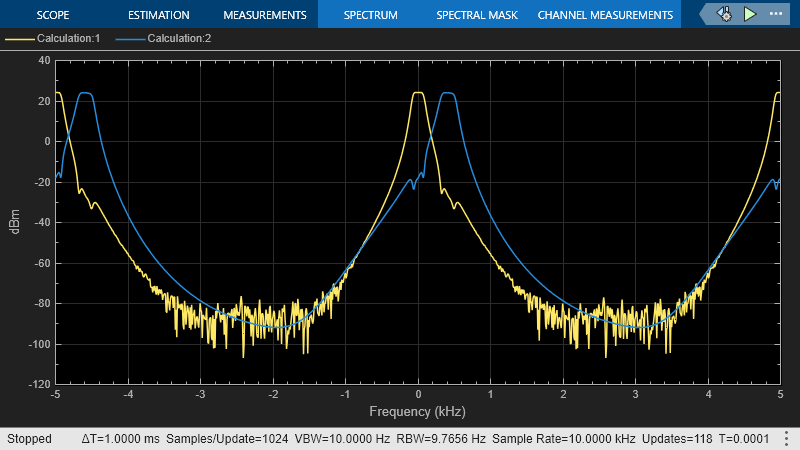
Task: Click the Updates=118 status entry
Action: [677, 439]
